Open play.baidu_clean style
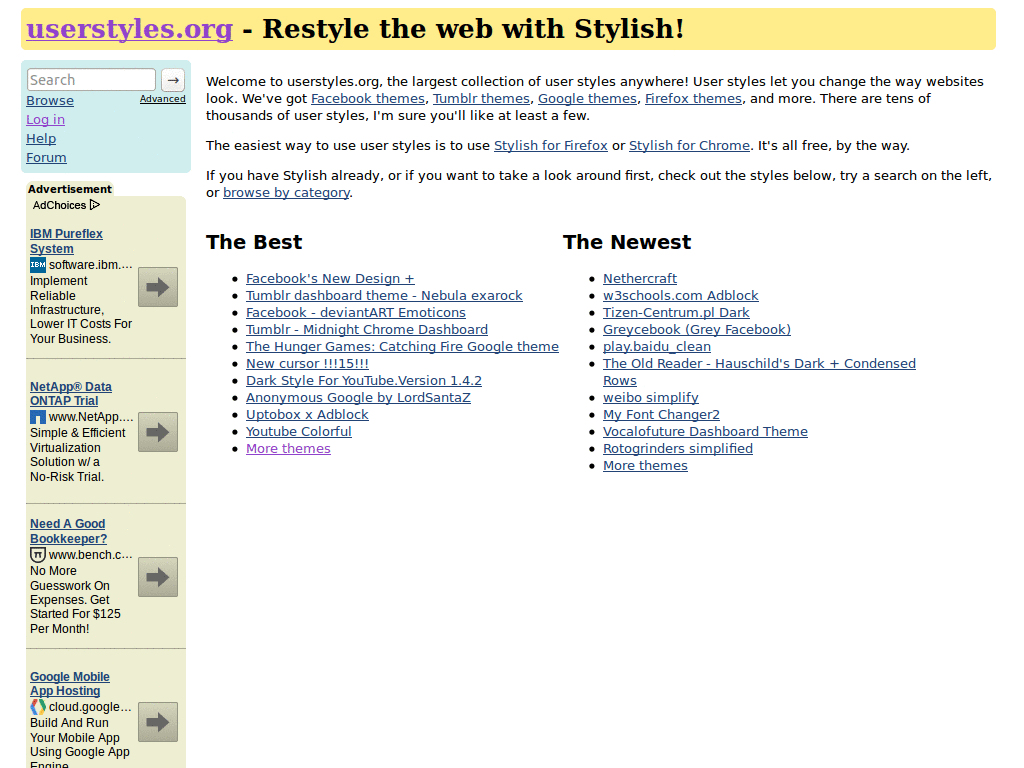Viewport: 1024px width, 768px height. [657, 347]
